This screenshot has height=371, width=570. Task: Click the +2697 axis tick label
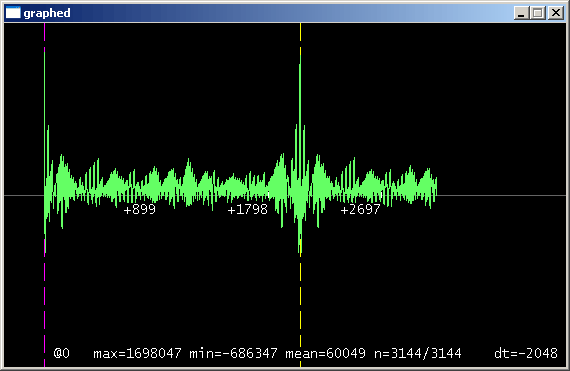(360, 210)
